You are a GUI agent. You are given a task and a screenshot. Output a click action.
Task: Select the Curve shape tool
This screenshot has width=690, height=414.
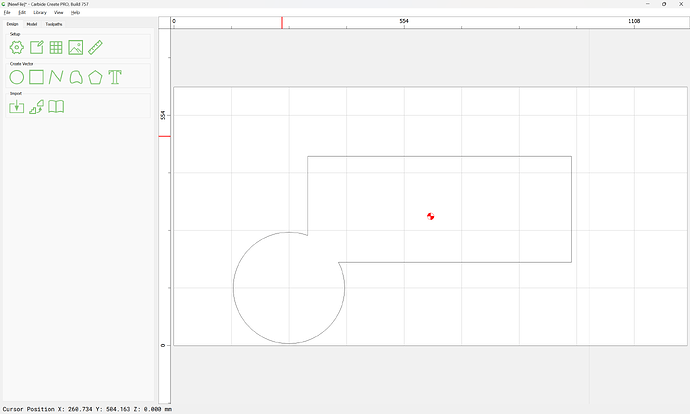[76, 77]
